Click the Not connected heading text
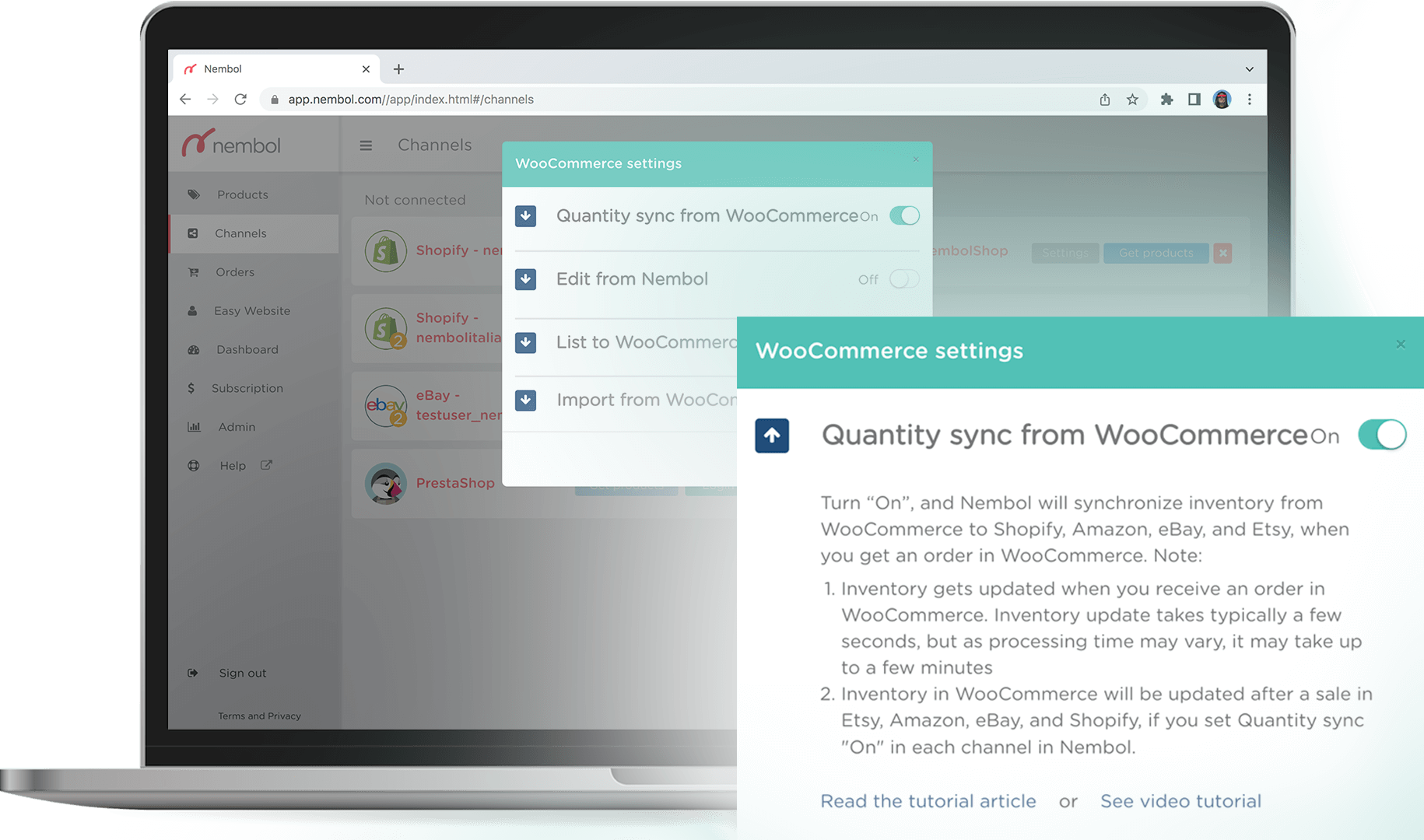The height and width of the screenshot is (840, 1424). click(415, 200)
